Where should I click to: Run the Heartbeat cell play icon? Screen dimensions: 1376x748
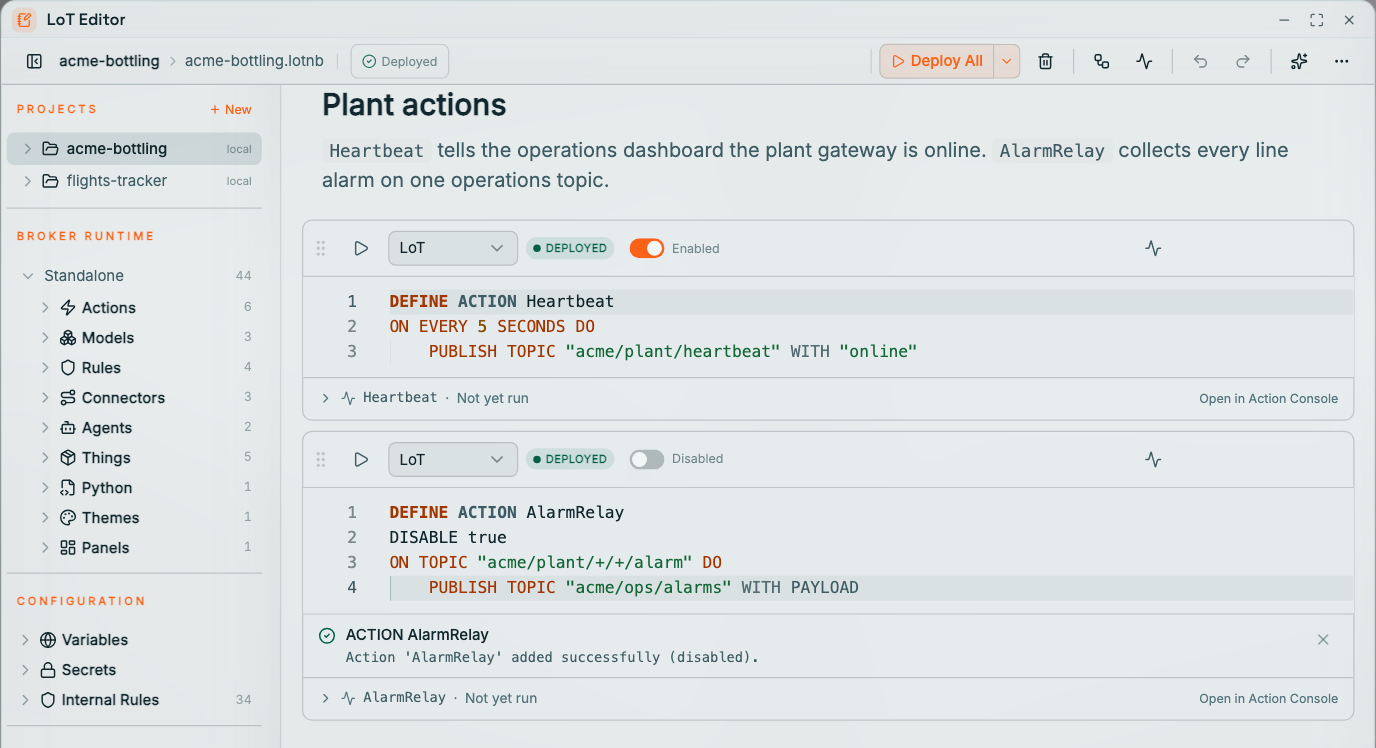pos(361,248)
